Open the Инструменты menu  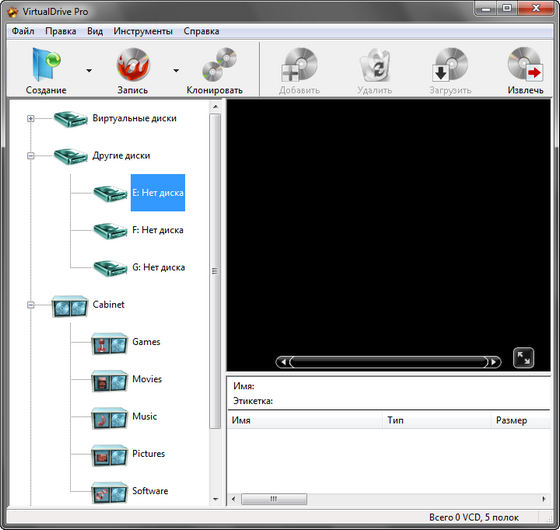(x=143, y=31)
